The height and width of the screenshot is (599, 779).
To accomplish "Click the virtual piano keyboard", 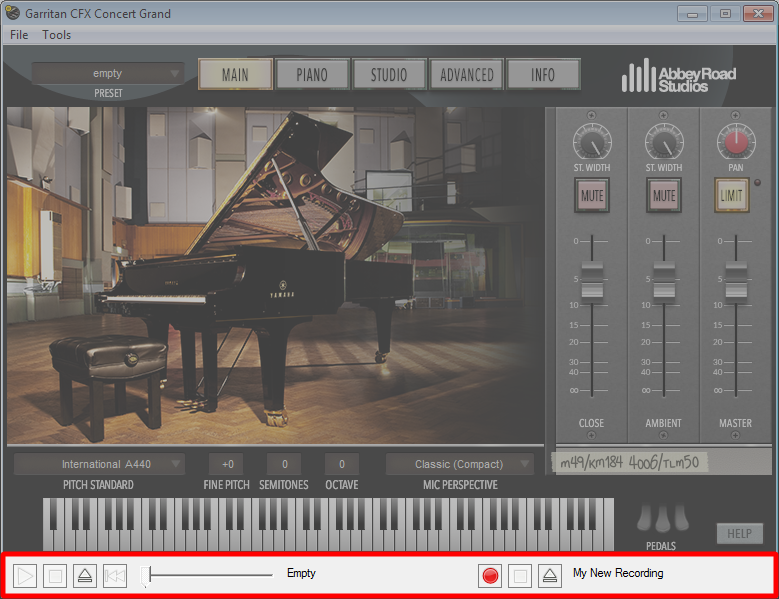I will tap(328, 524).
